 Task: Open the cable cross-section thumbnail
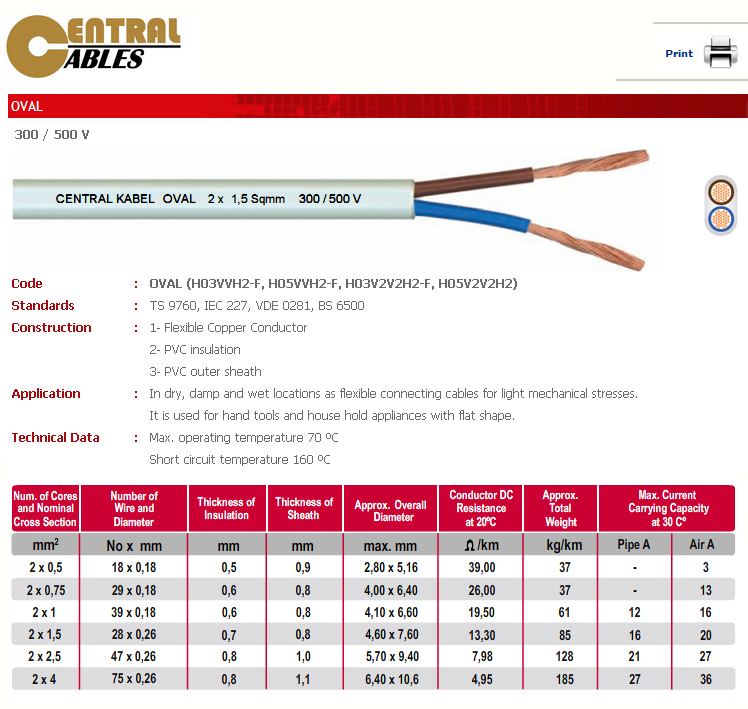720,205
